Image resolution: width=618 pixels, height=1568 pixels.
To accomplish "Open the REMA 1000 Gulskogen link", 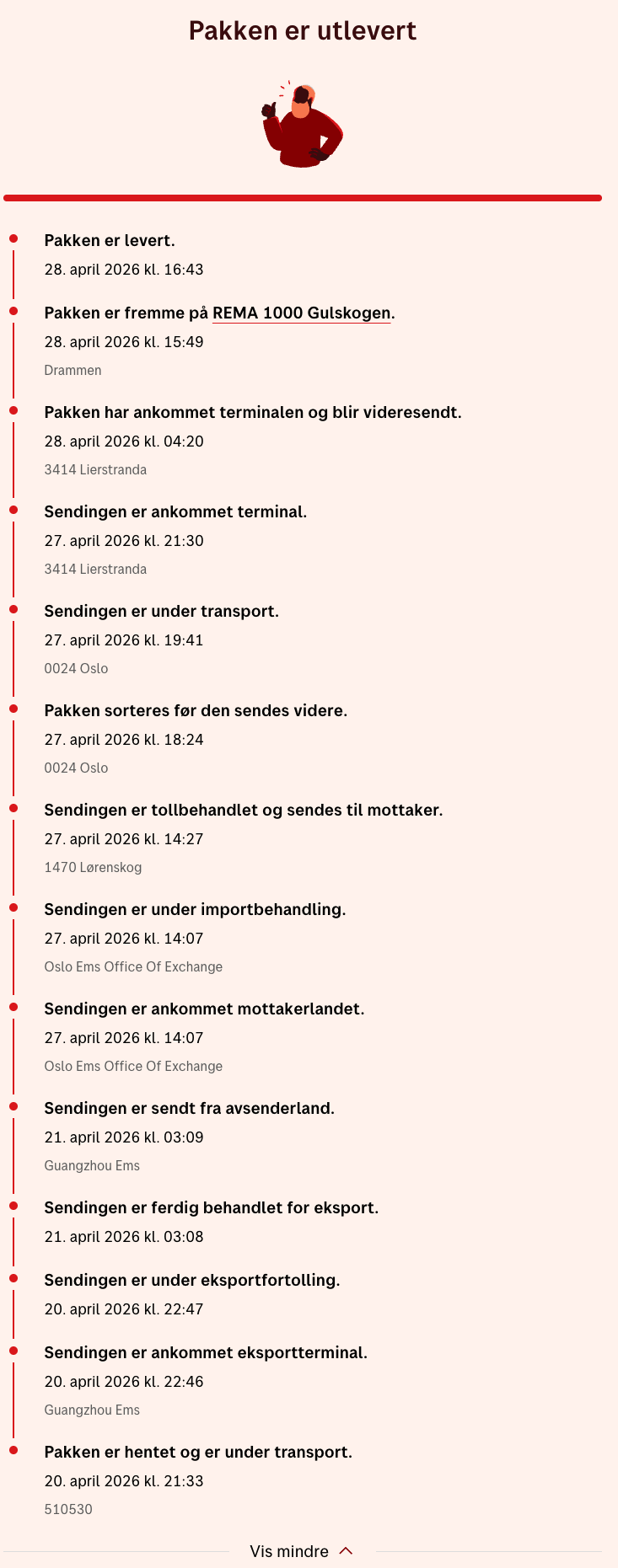I will [301, 313].
